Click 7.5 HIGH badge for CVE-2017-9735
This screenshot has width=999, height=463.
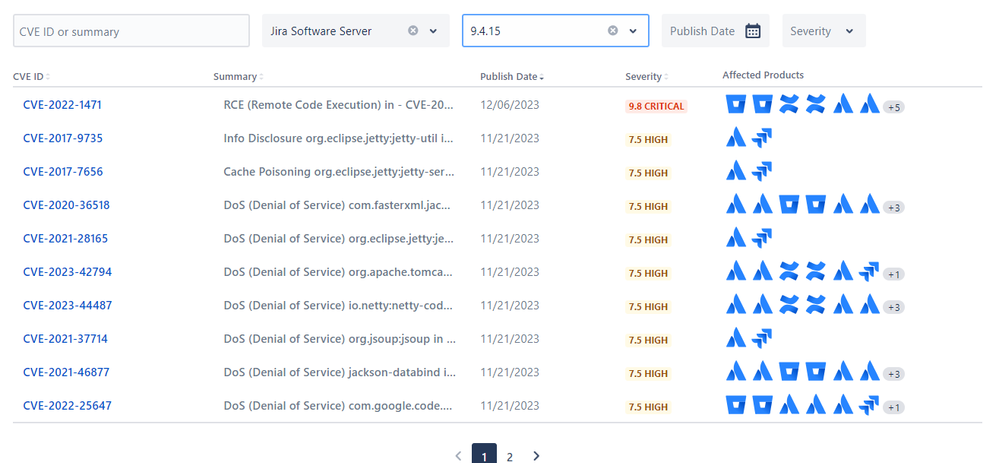[x=648, y=139]
